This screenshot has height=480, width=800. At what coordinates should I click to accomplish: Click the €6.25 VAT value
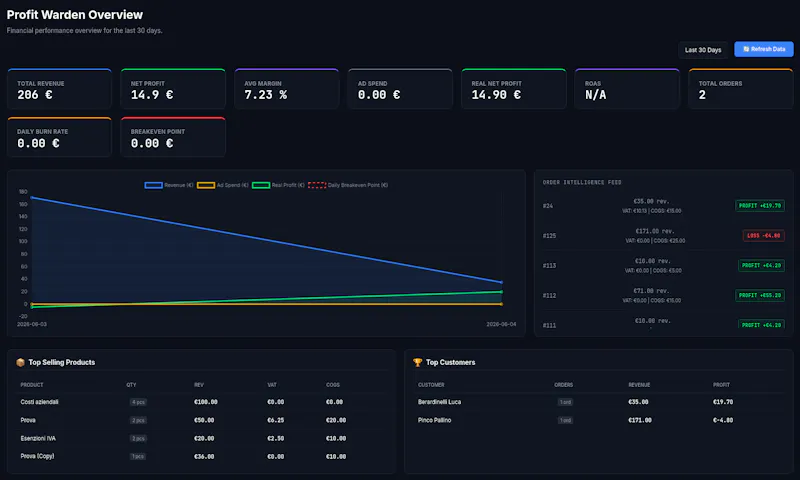(x=276, y=420)
